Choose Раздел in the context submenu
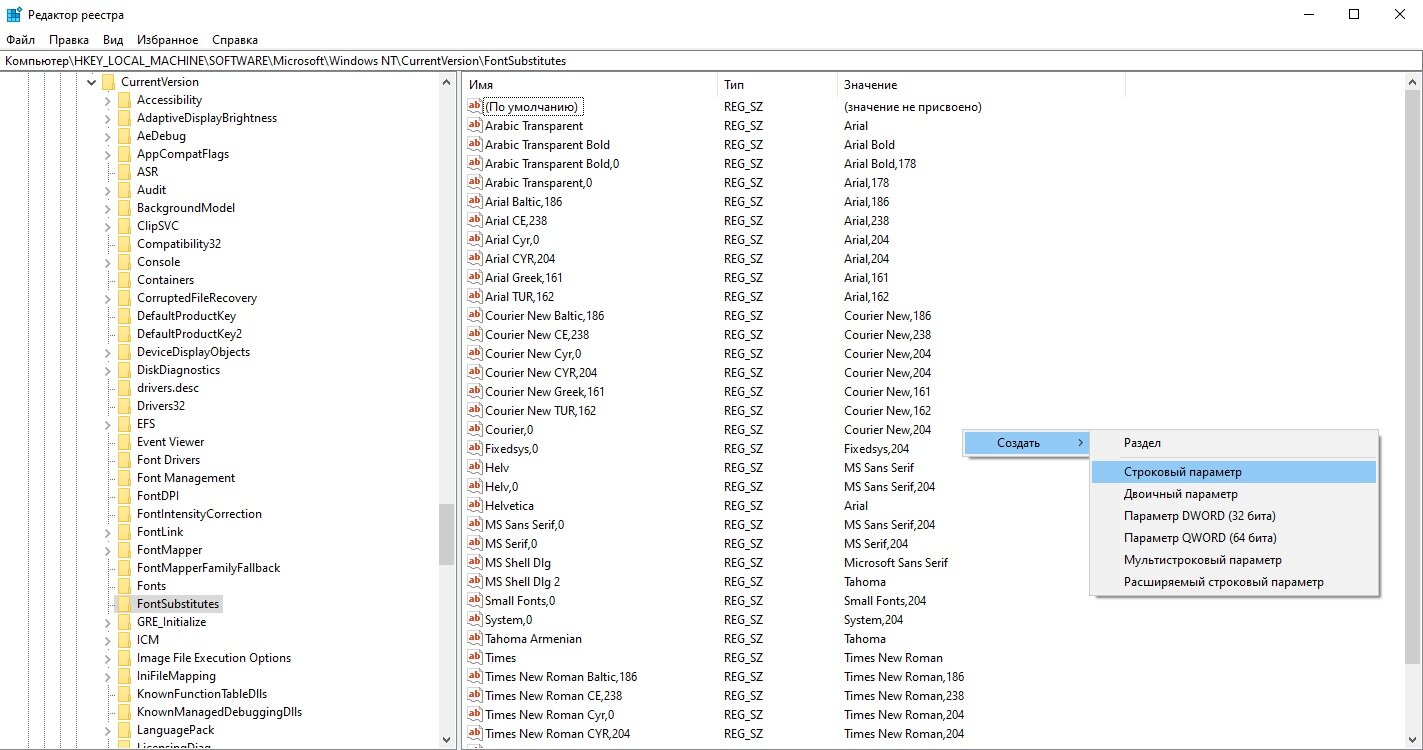This screenshot has height=750, width=1423. click(1233, 443)
